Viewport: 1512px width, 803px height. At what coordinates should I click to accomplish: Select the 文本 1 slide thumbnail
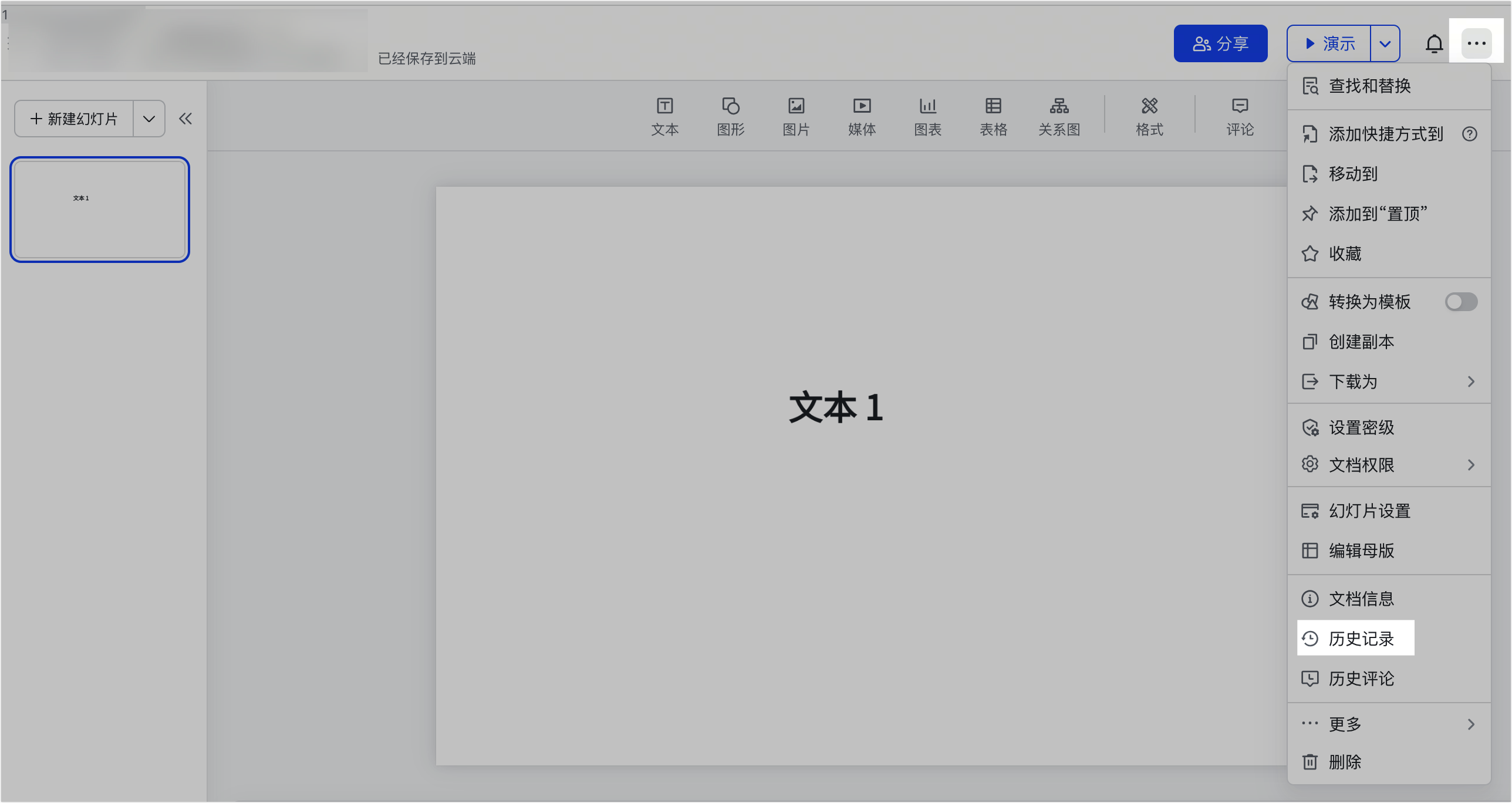(x=99, y=210)
